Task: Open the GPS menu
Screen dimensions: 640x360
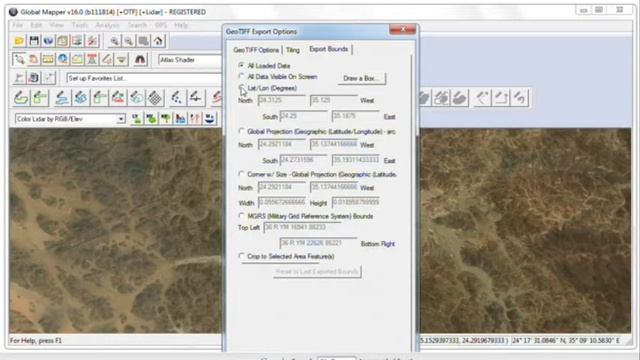Action: click(x=160, y=25)
